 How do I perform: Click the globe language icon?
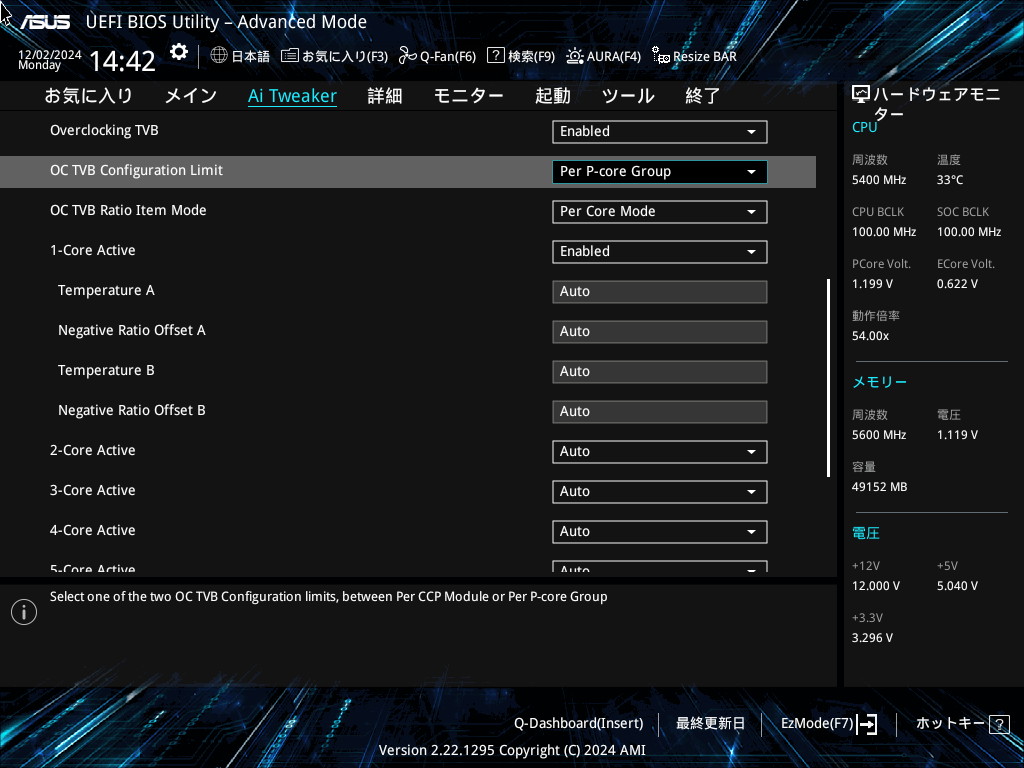pyautogui.click(x=219, y=56)
